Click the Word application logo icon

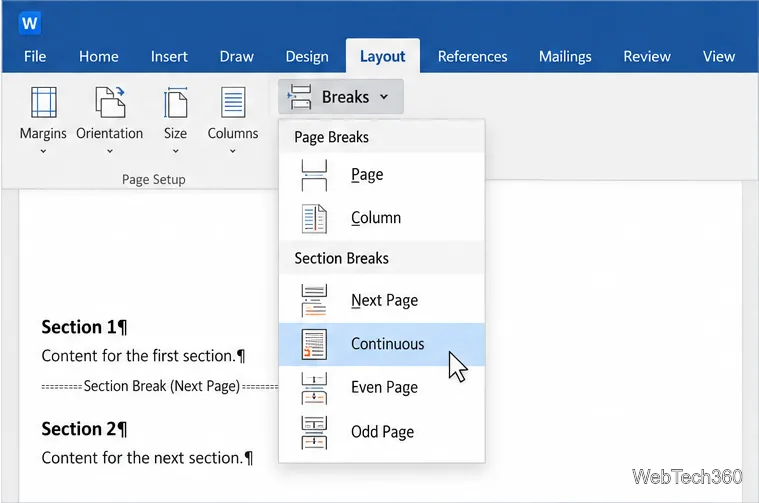(x=30, y=23)
